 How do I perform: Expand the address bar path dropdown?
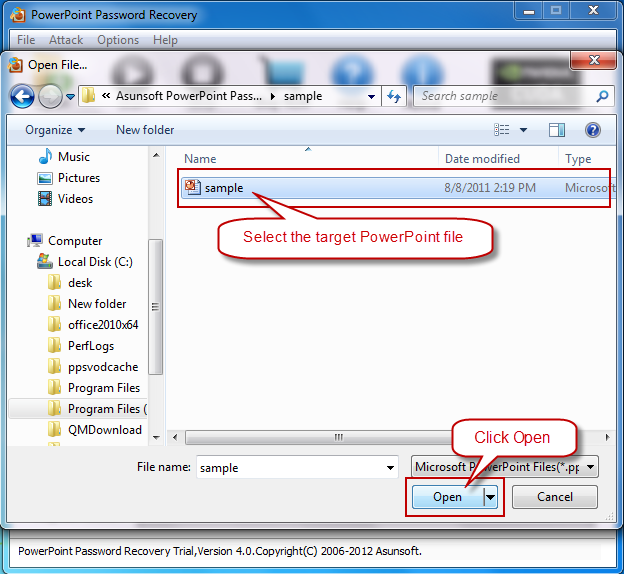(371, 96)
